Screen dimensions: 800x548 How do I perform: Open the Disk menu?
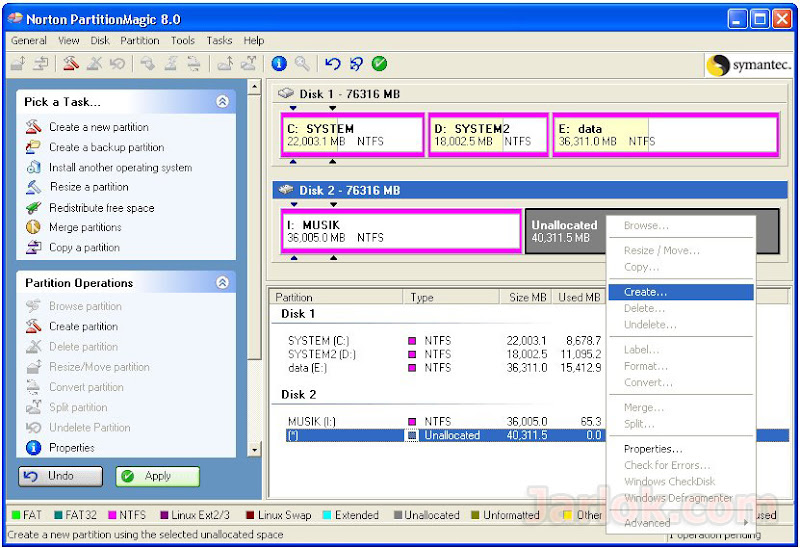point(100,40)
